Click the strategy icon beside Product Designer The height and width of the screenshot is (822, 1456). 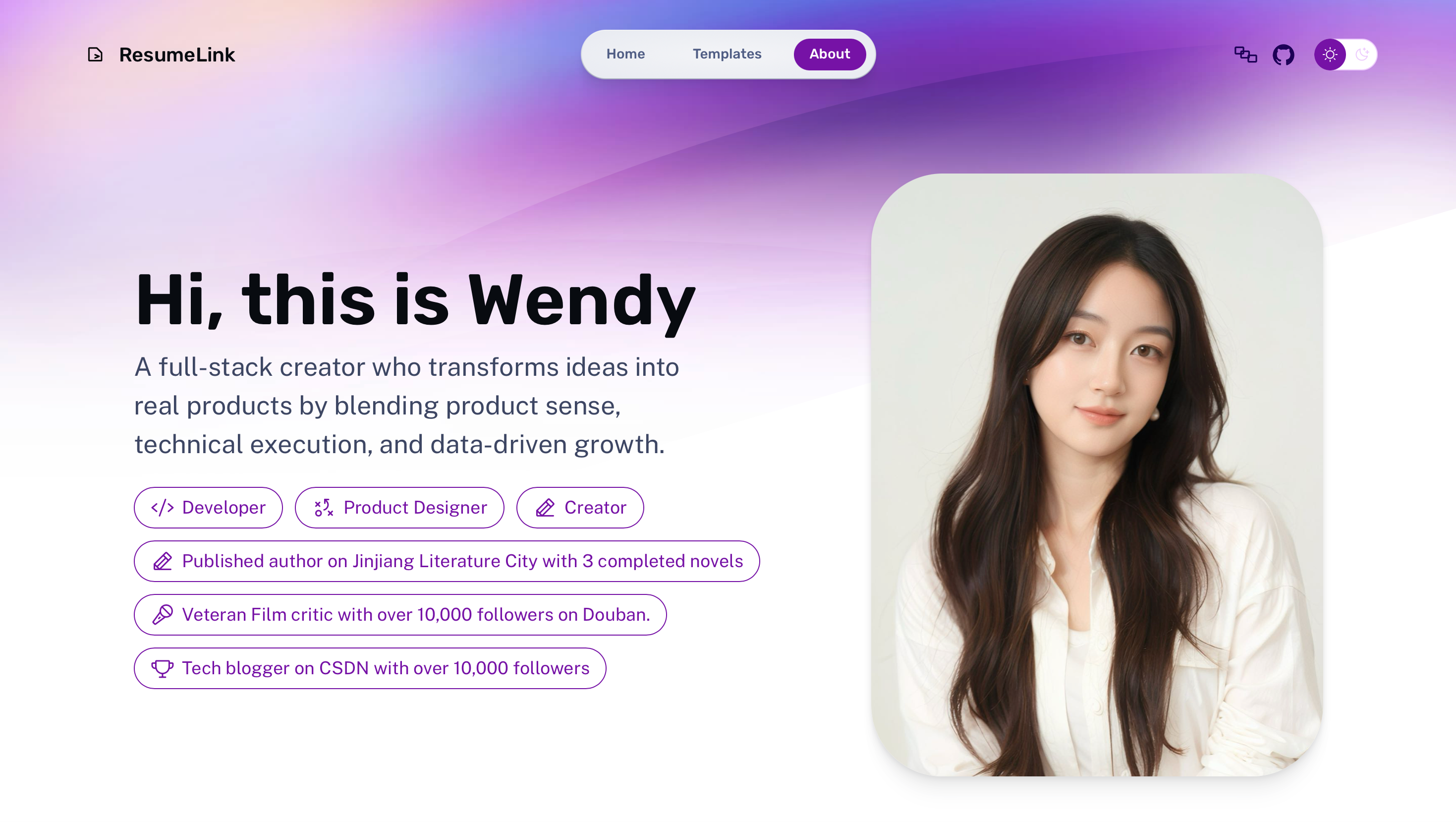coord(324,508)
